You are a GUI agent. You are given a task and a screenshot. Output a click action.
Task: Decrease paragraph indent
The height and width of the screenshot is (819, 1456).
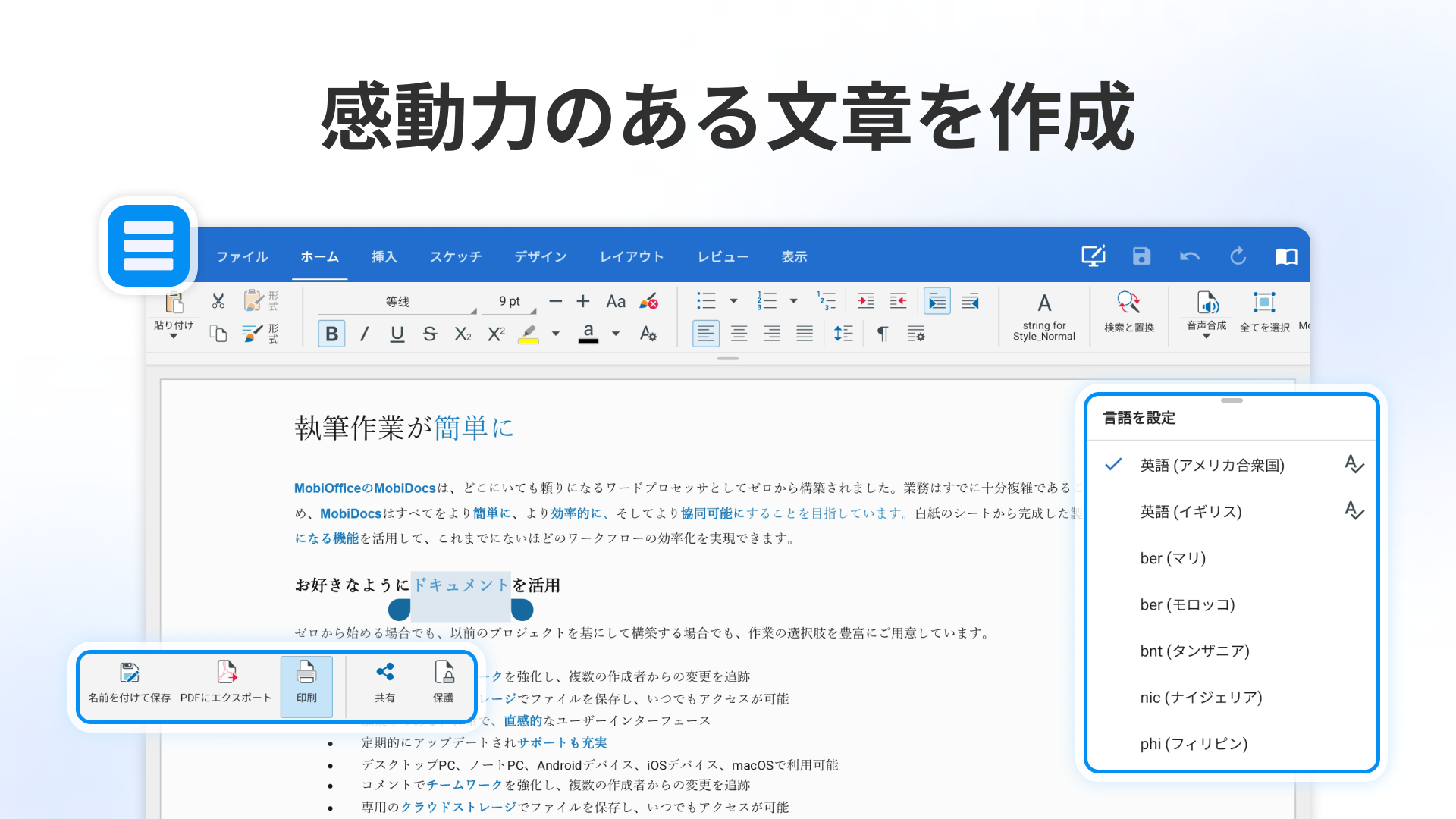click(x=899, y=301)
